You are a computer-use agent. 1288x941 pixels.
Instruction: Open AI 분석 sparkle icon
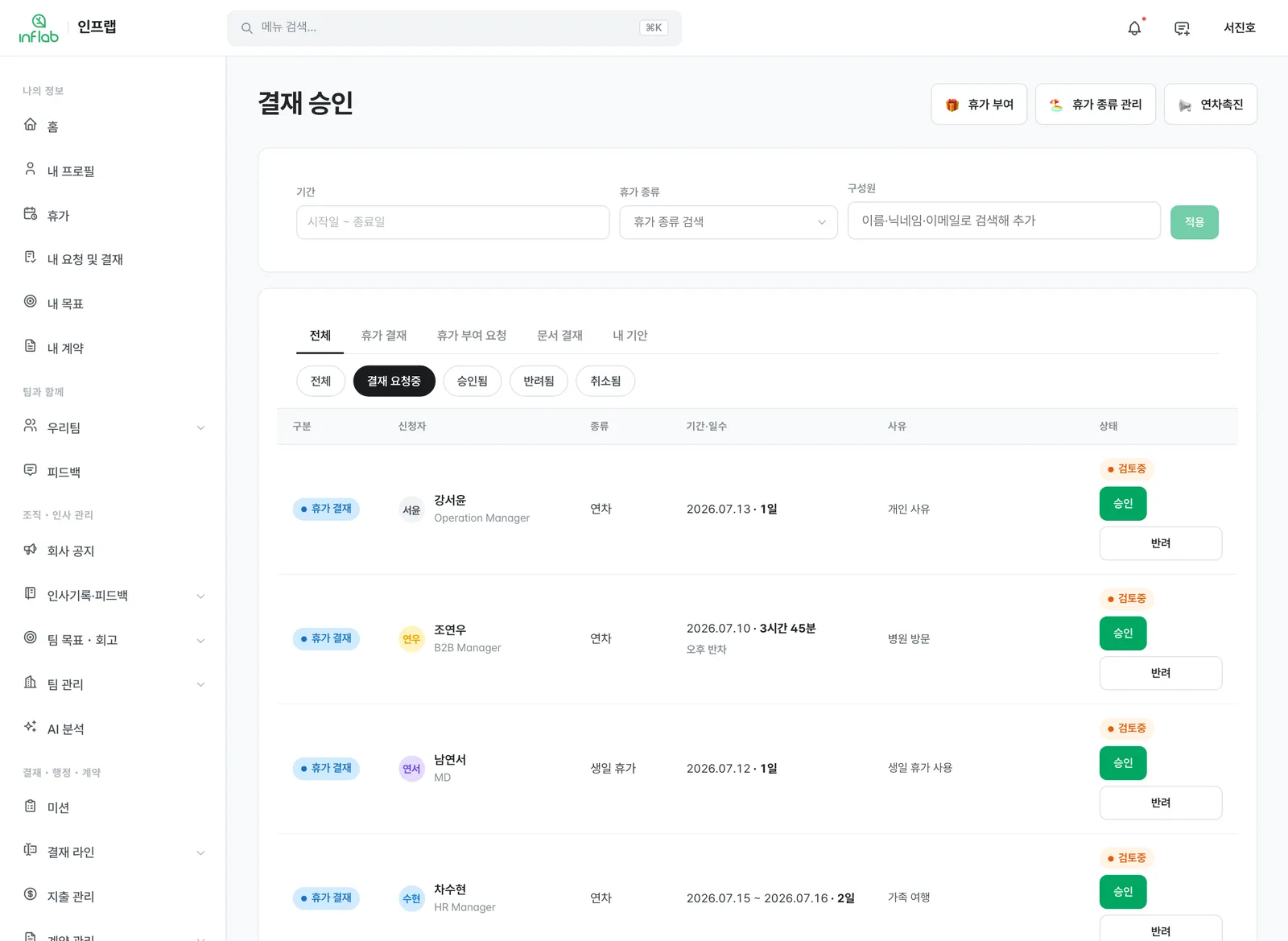[x=31, y=726]
